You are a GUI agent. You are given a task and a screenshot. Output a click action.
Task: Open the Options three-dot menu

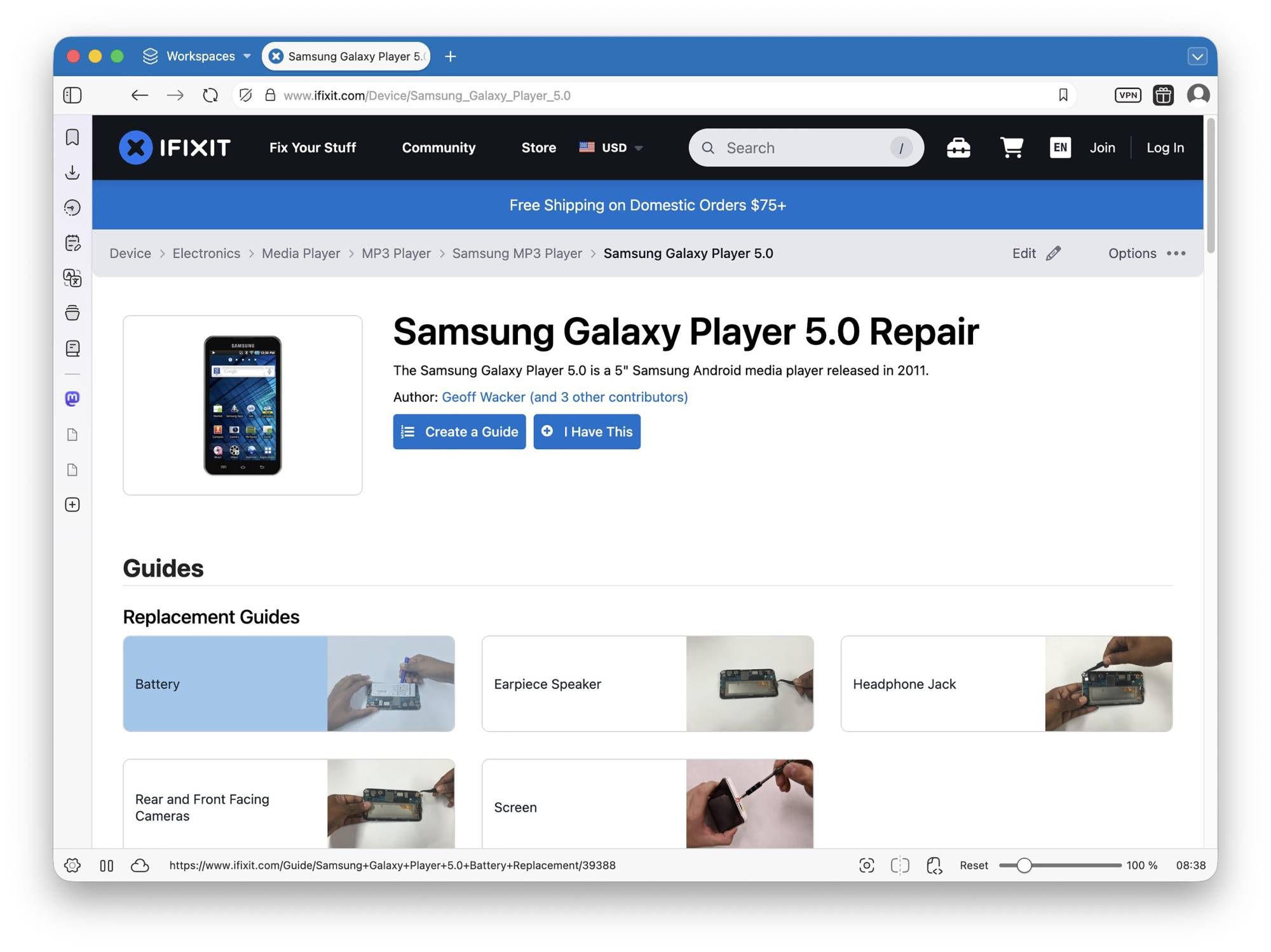click(x=1176, y=253)
